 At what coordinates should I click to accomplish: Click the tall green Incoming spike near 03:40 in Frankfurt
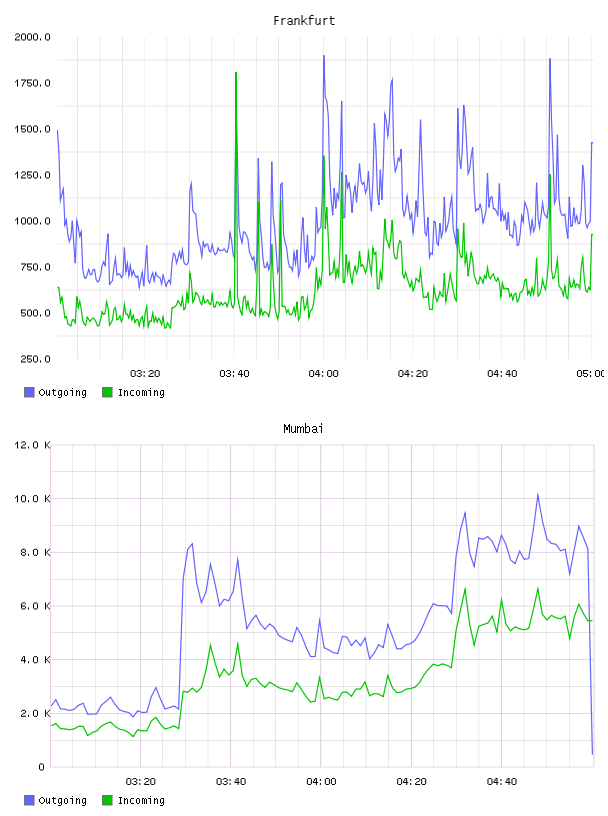tap(236, 73)
